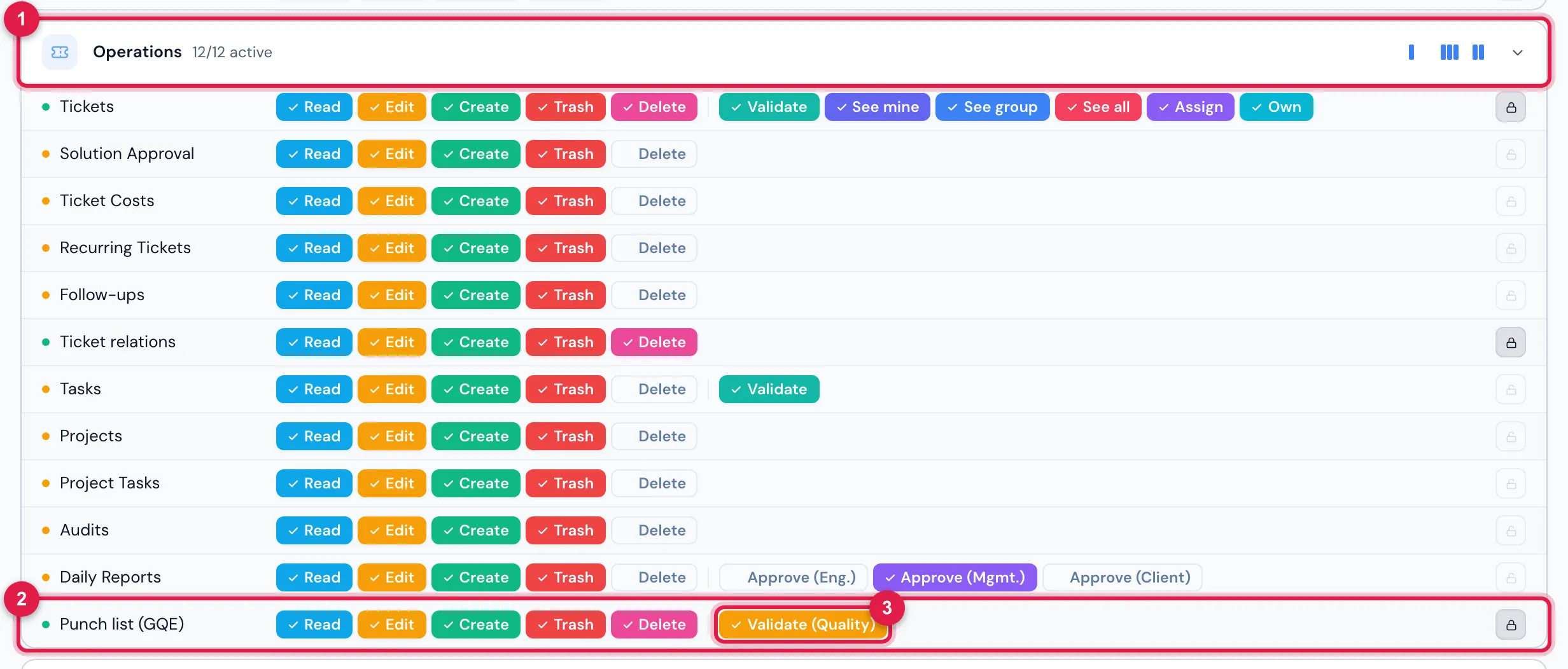
Task: Click the Punch list (GQE) row label
Action: pyautogui.click(x=122, y=624)
